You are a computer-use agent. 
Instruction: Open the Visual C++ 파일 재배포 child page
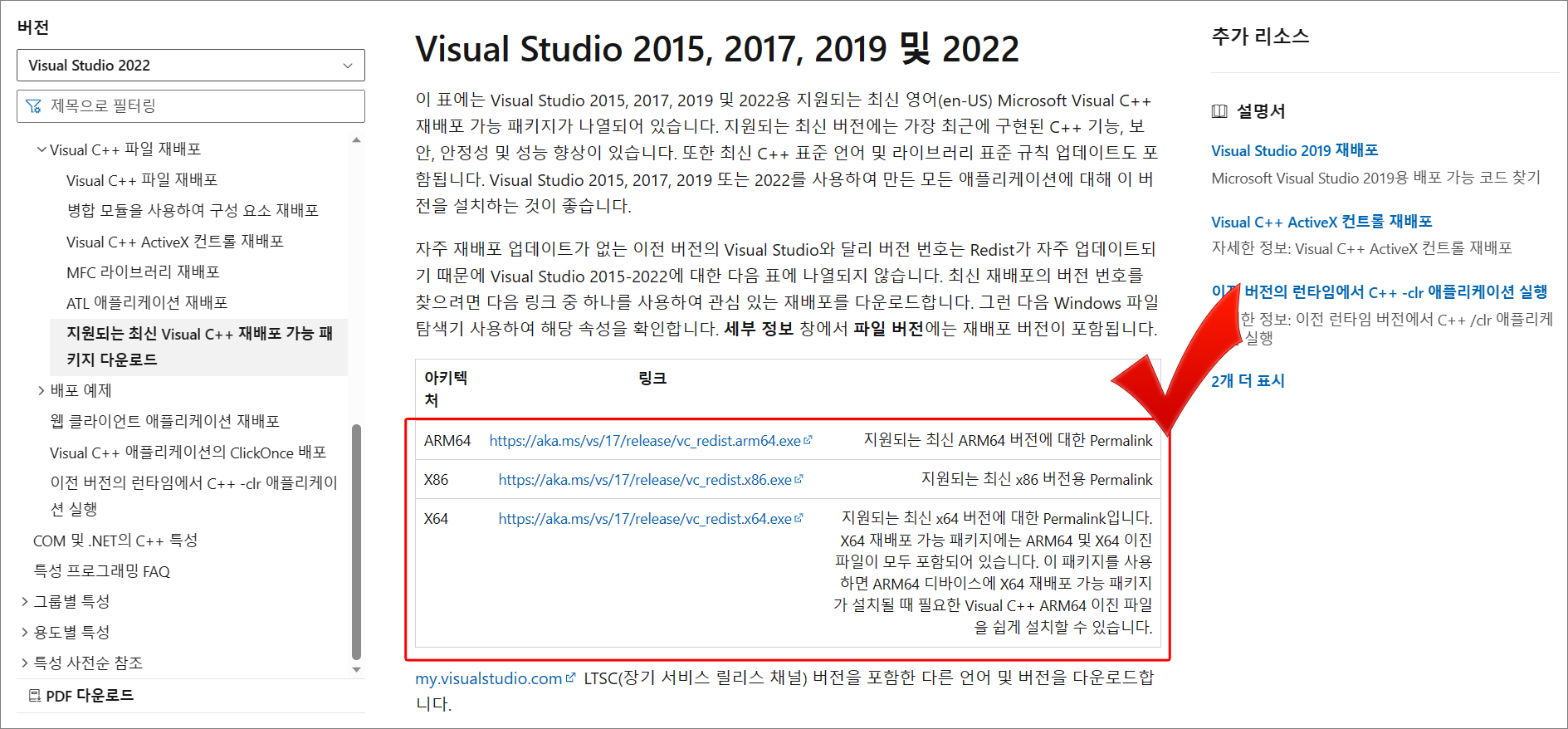click(x=142, y=180)
